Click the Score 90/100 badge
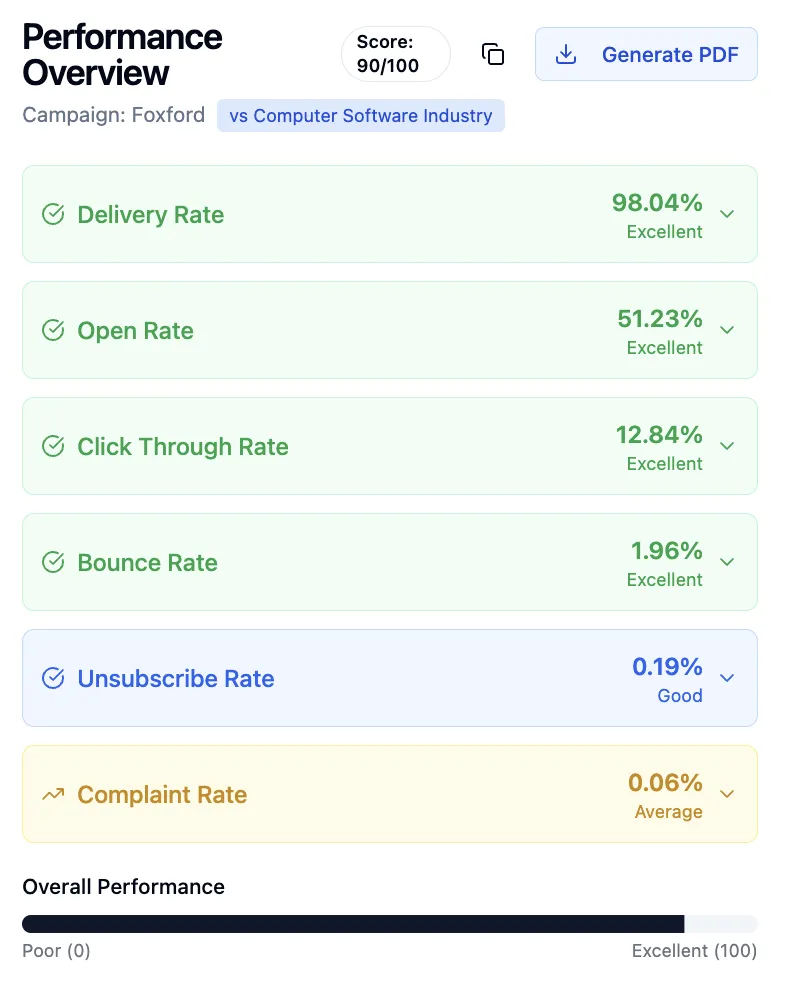The image size is (788, 984). 395,54
